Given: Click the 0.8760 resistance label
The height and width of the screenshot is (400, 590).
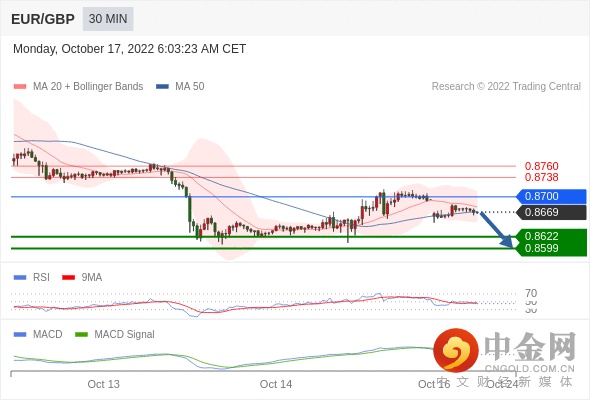Looking at the screenshot, I should (x=541, y=166).
